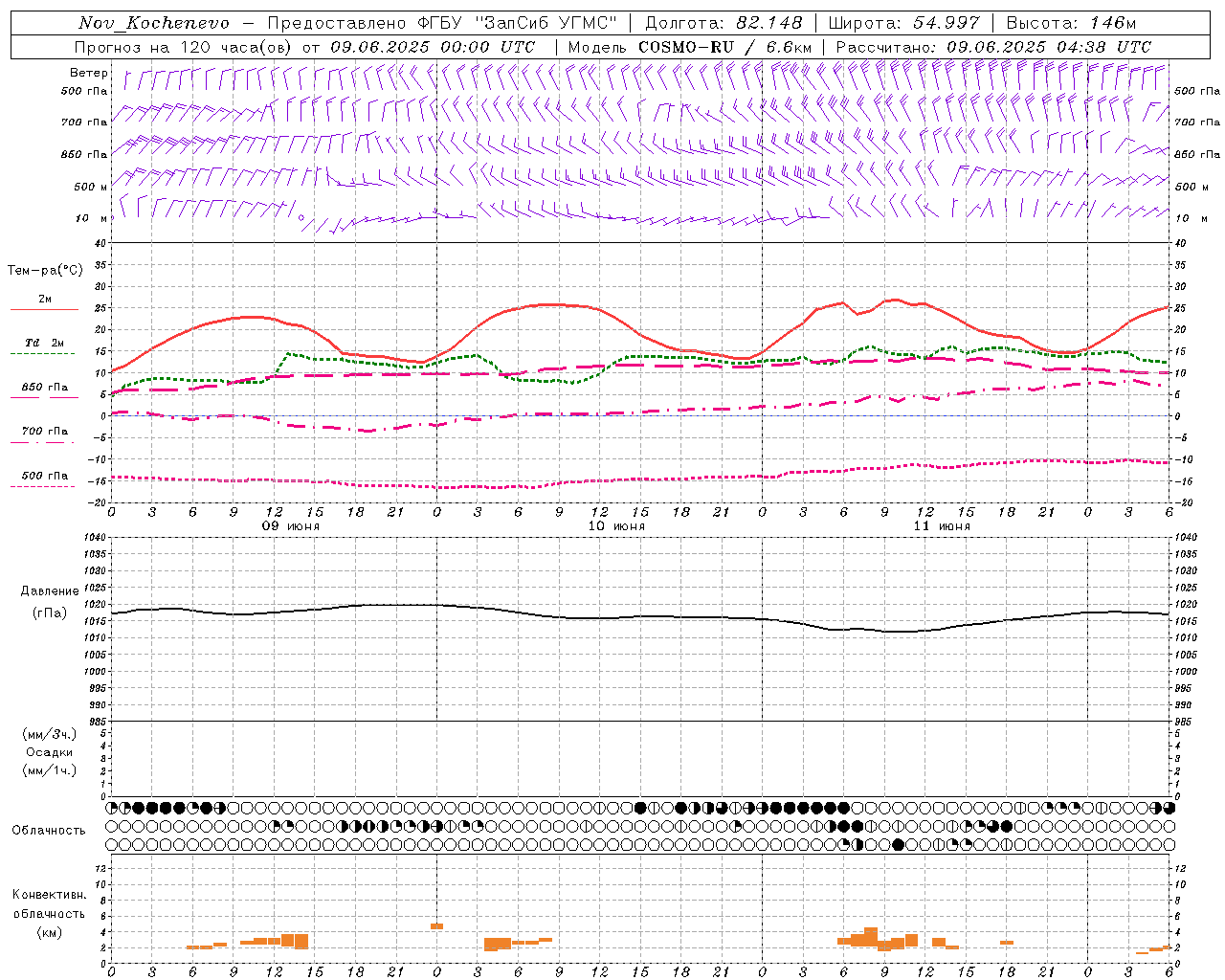
Task: Click the '09 июня' date label
Action: [291, 526]
